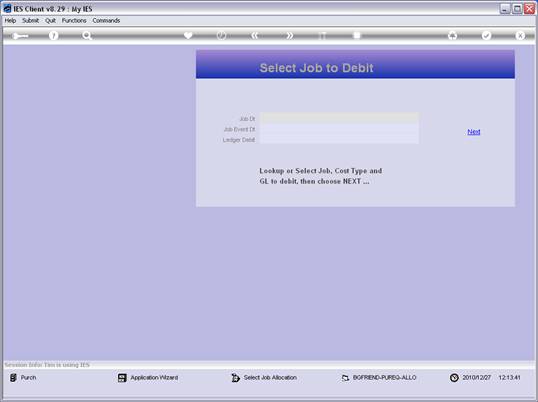Click the magnifier search toolbar icon
Viewport: 538px width, 402px height.
pyautogui.click(x=87, y=35)
